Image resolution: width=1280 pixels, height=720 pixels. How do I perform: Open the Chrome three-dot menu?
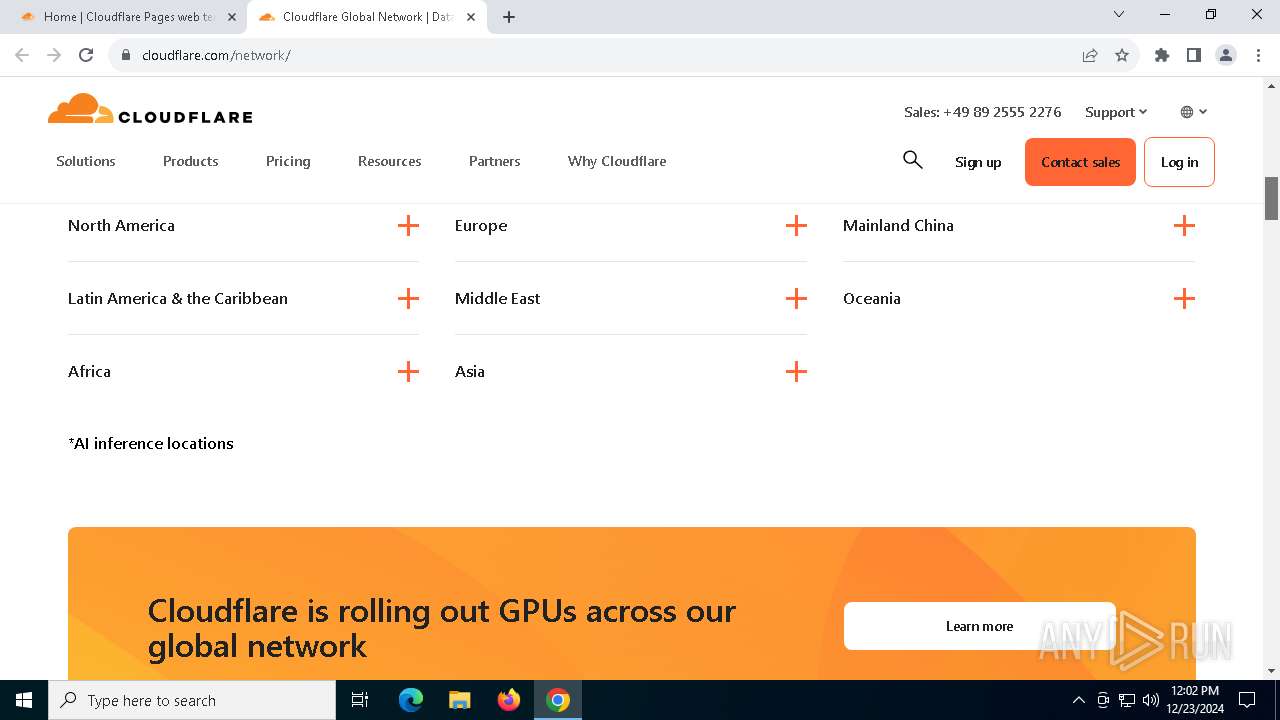point(1258,55)
